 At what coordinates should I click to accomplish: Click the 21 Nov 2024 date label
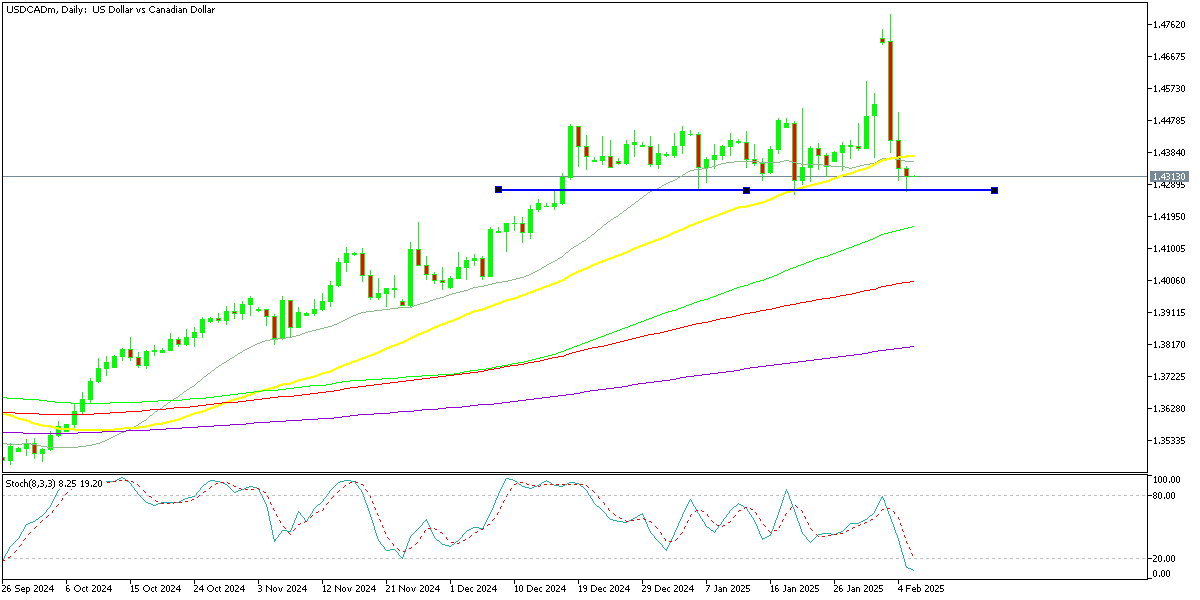pyautogui.click(x=412, y=589)
